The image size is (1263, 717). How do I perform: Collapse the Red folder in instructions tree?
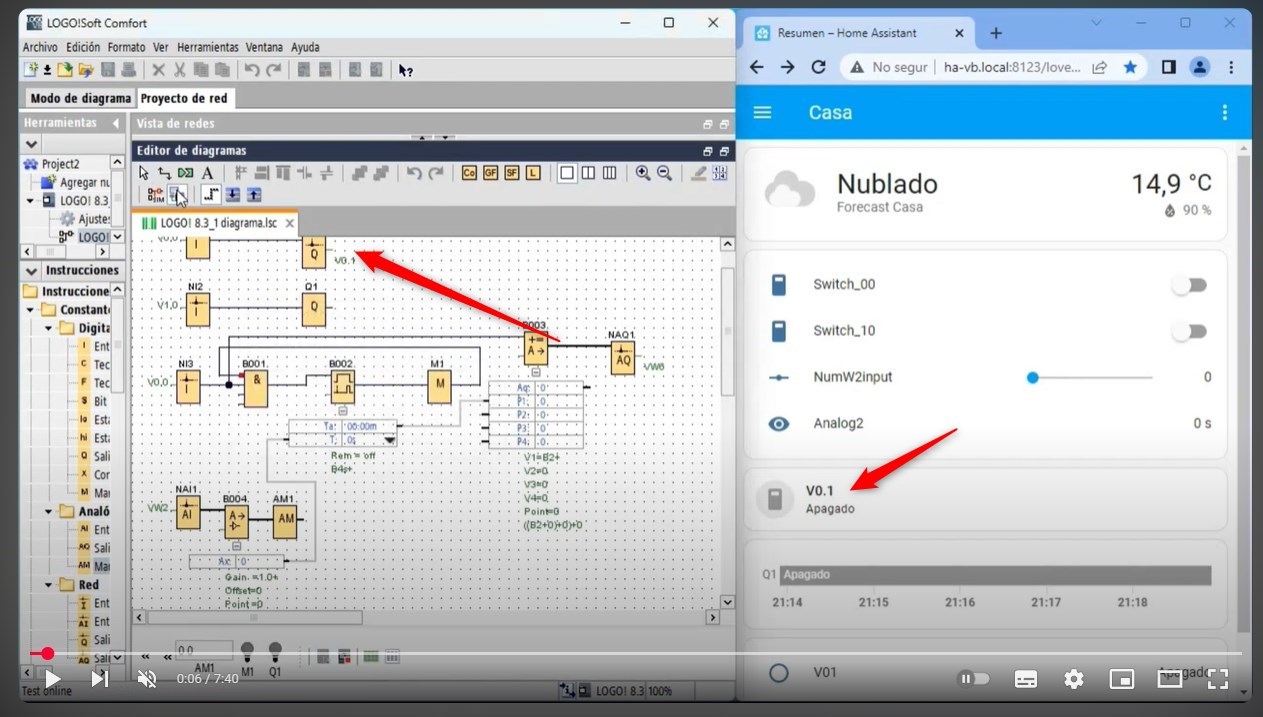[x=49, y=585]
